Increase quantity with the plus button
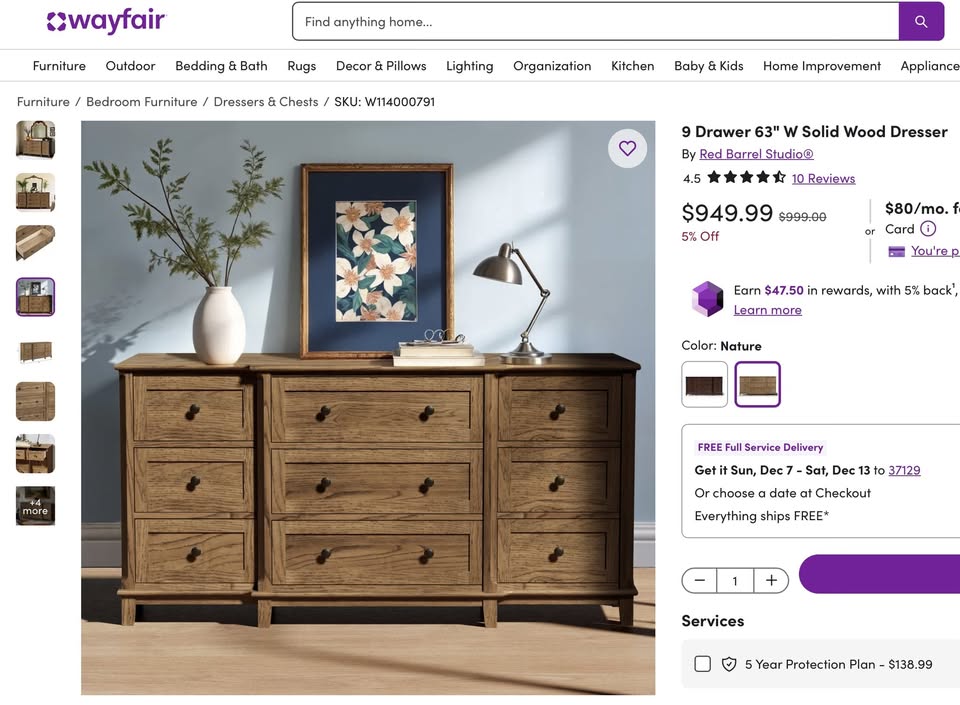Viewport: 960px width, 705px height. [771, 580]
